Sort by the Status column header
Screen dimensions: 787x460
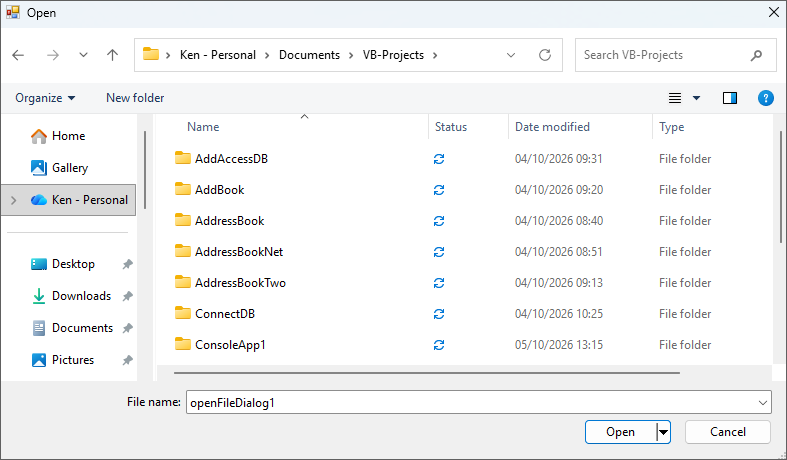pos(451,127)
